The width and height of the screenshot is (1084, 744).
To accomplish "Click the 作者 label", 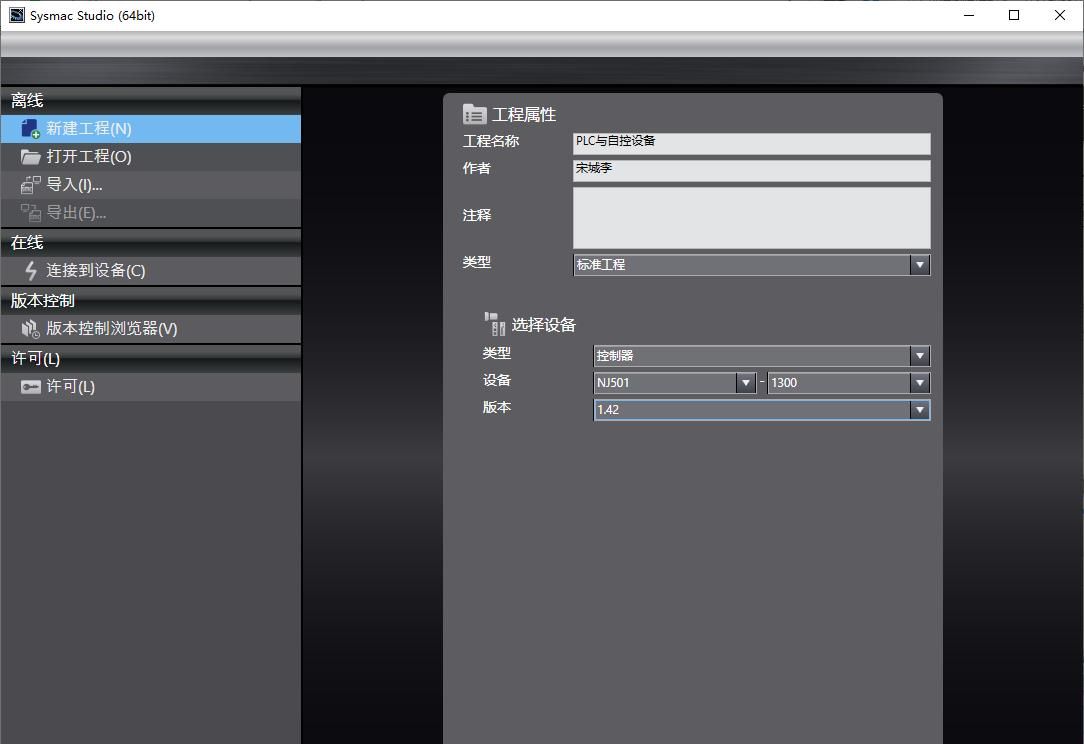I will point(476,168).
